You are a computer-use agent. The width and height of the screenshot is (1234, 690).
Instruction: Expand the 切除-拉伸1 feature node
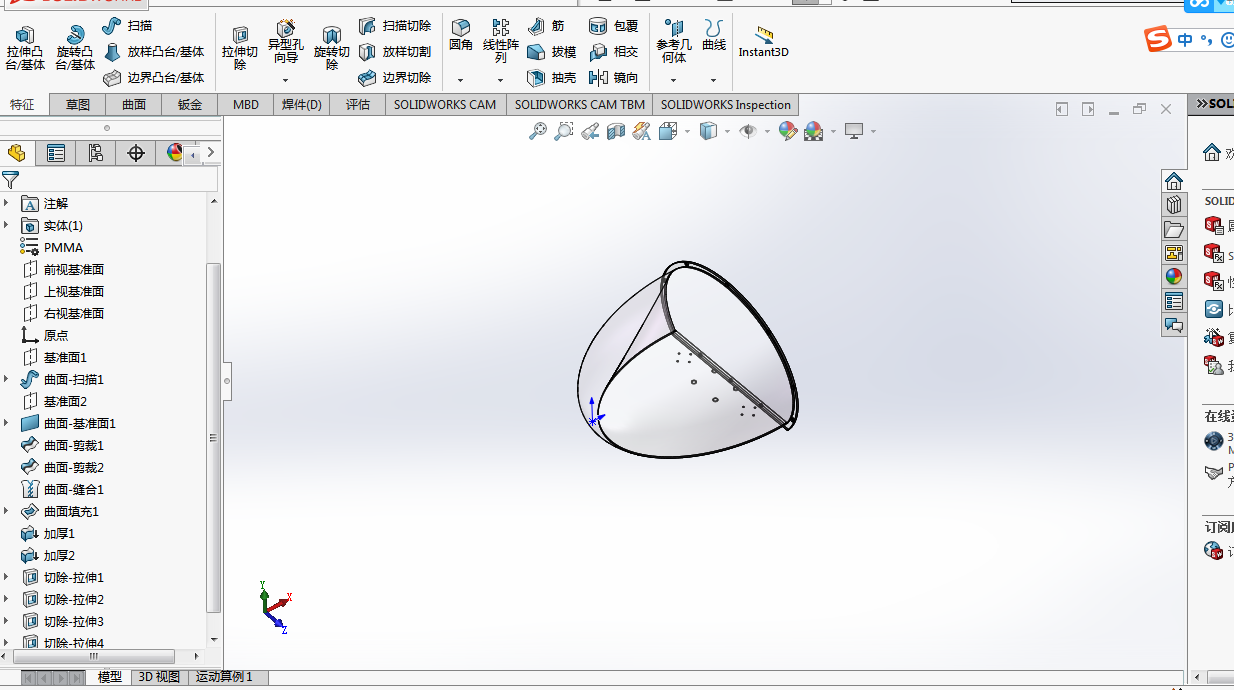[7, 577]
